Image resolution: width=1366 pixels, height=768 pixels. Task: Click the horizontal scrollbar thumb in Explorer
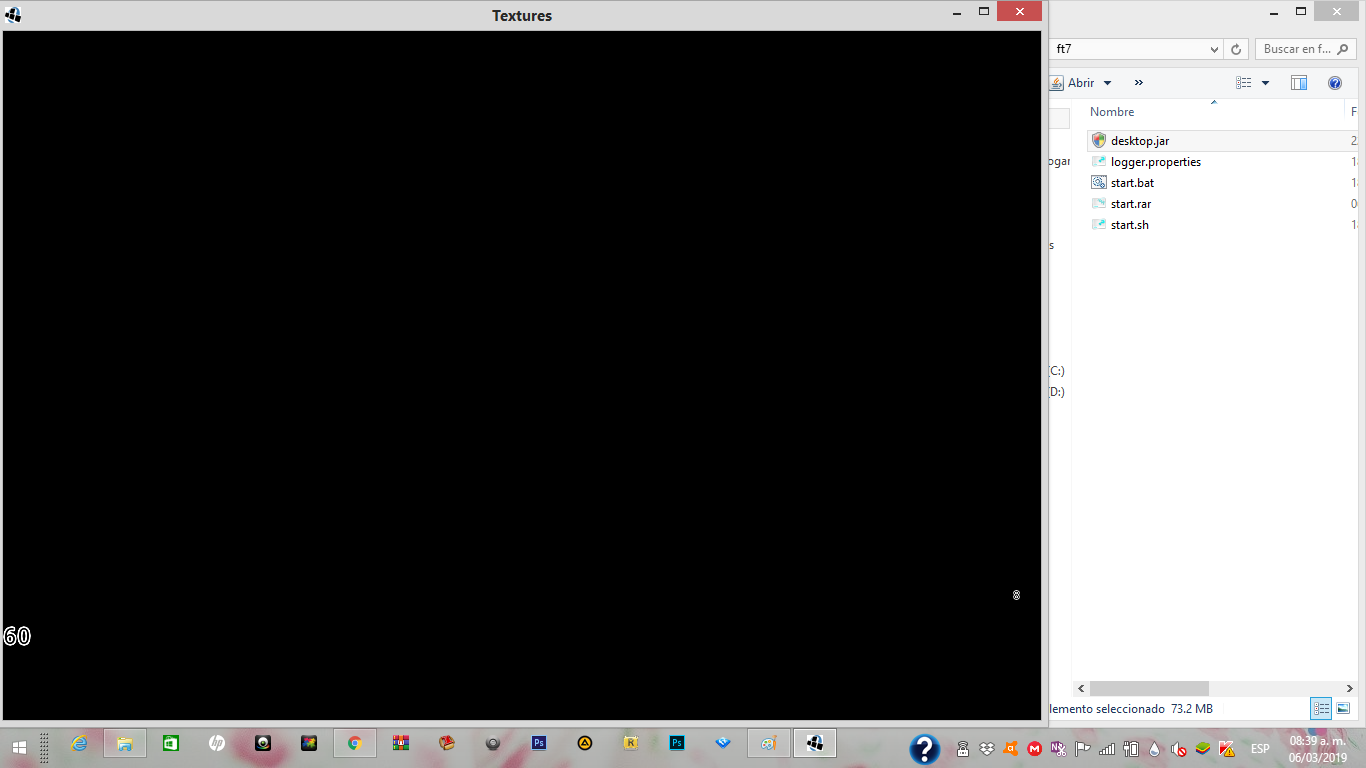pyautogui.click(x=1149, y=689)
